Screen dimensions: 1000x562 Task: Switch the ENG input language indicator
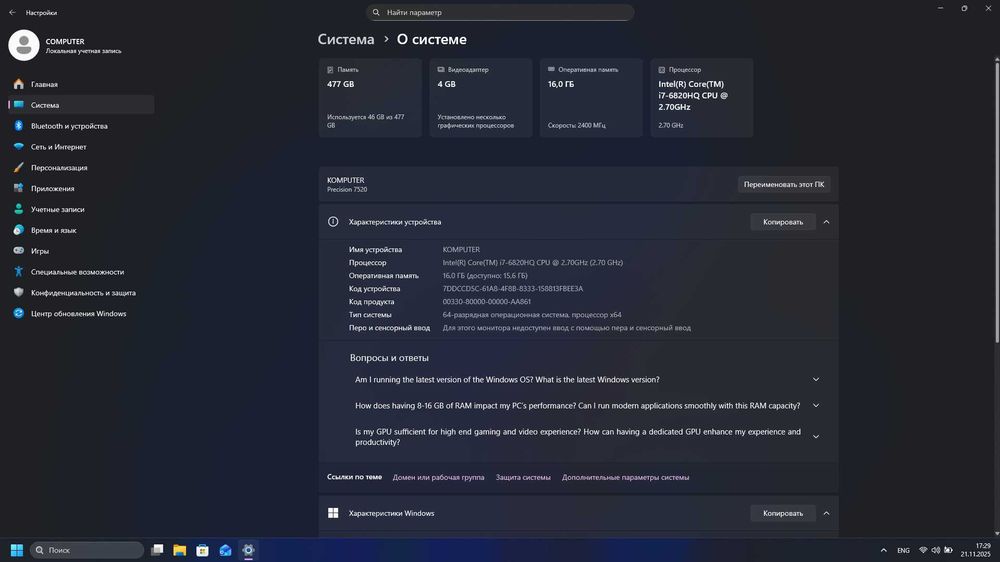pos(903,551)
